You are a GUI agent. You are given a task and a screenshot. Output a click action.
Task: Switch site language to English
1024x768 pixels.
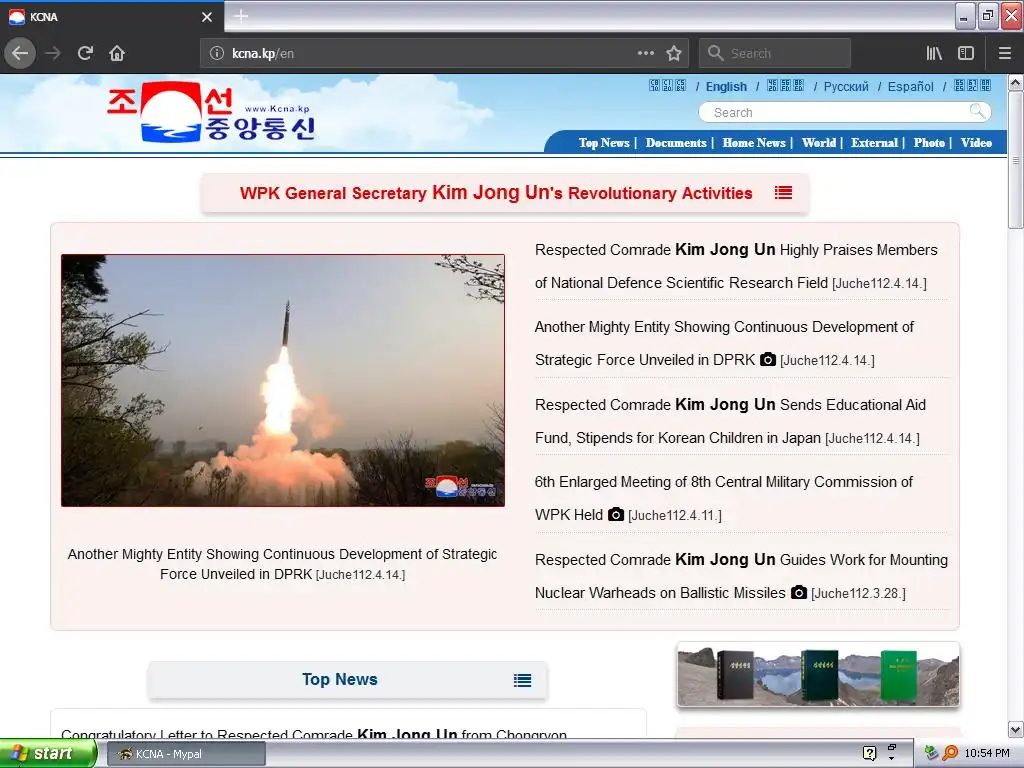click(726, 86)
